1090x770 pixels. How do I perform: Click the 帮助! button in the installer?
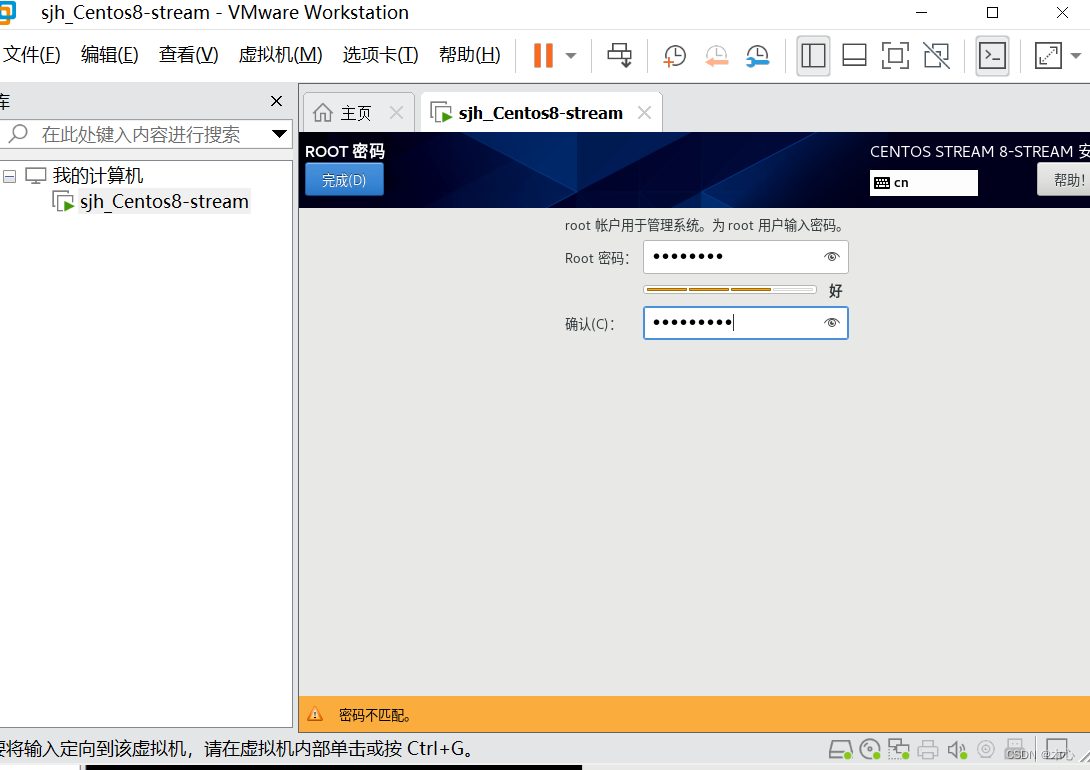coord(1066,180)
